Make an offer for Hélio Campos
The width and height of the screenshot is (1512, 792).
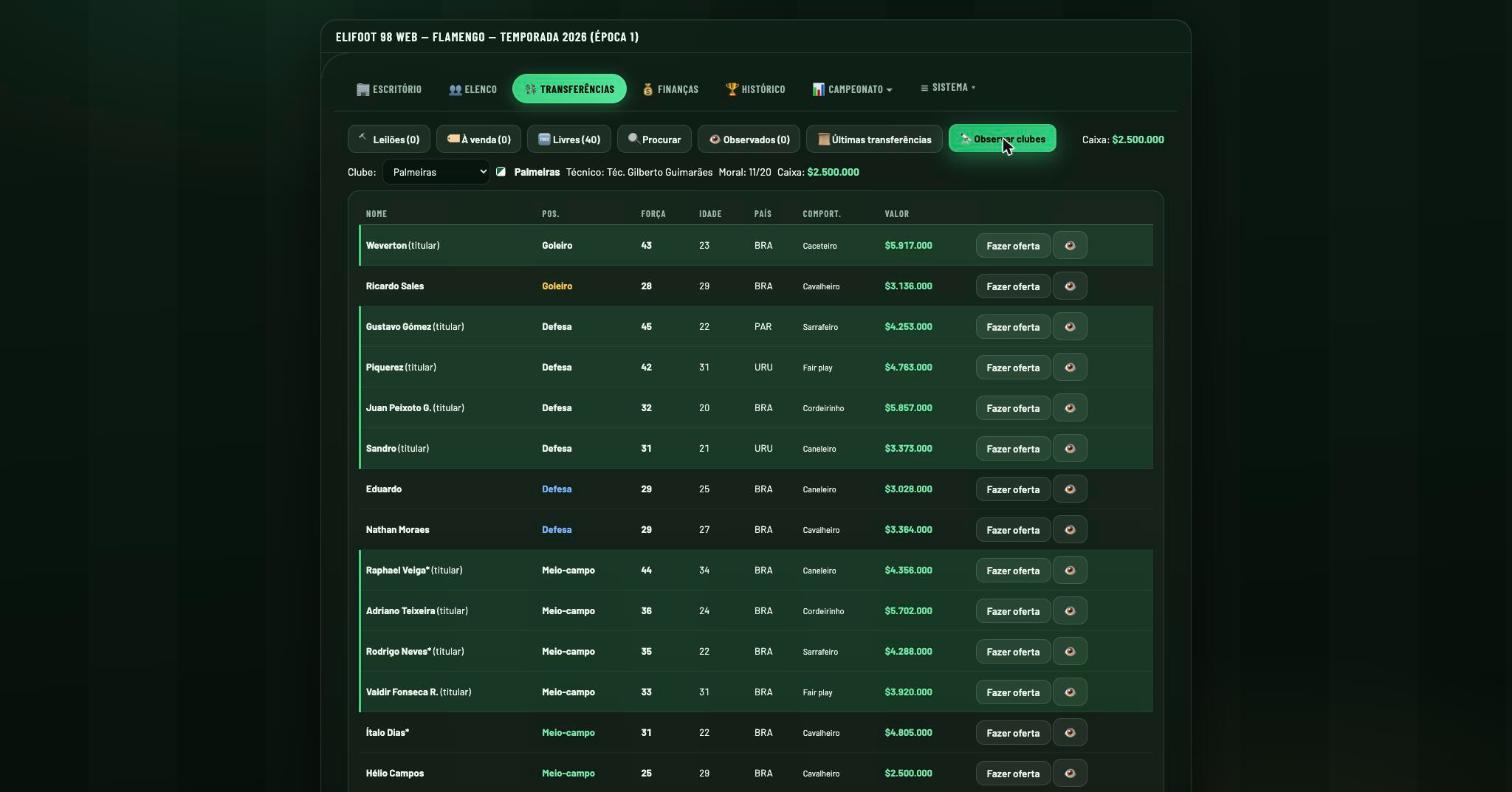(x=1013, y=773)
